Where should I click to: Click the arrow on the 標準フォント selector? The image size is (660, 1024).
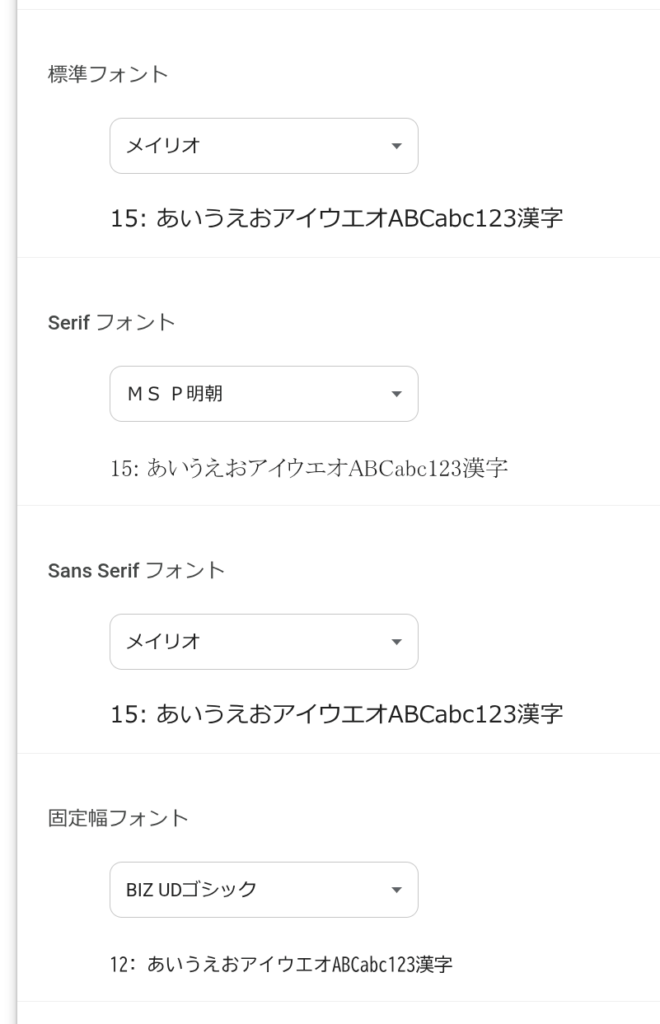pos(396,146)
